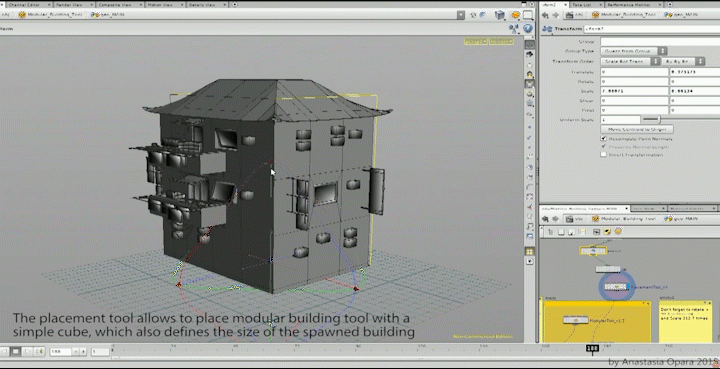The width and height of the screenshot is (720, 369).
Task: Select the ModularTool node in the MAIN box
Action: click(x=575, y=320)
